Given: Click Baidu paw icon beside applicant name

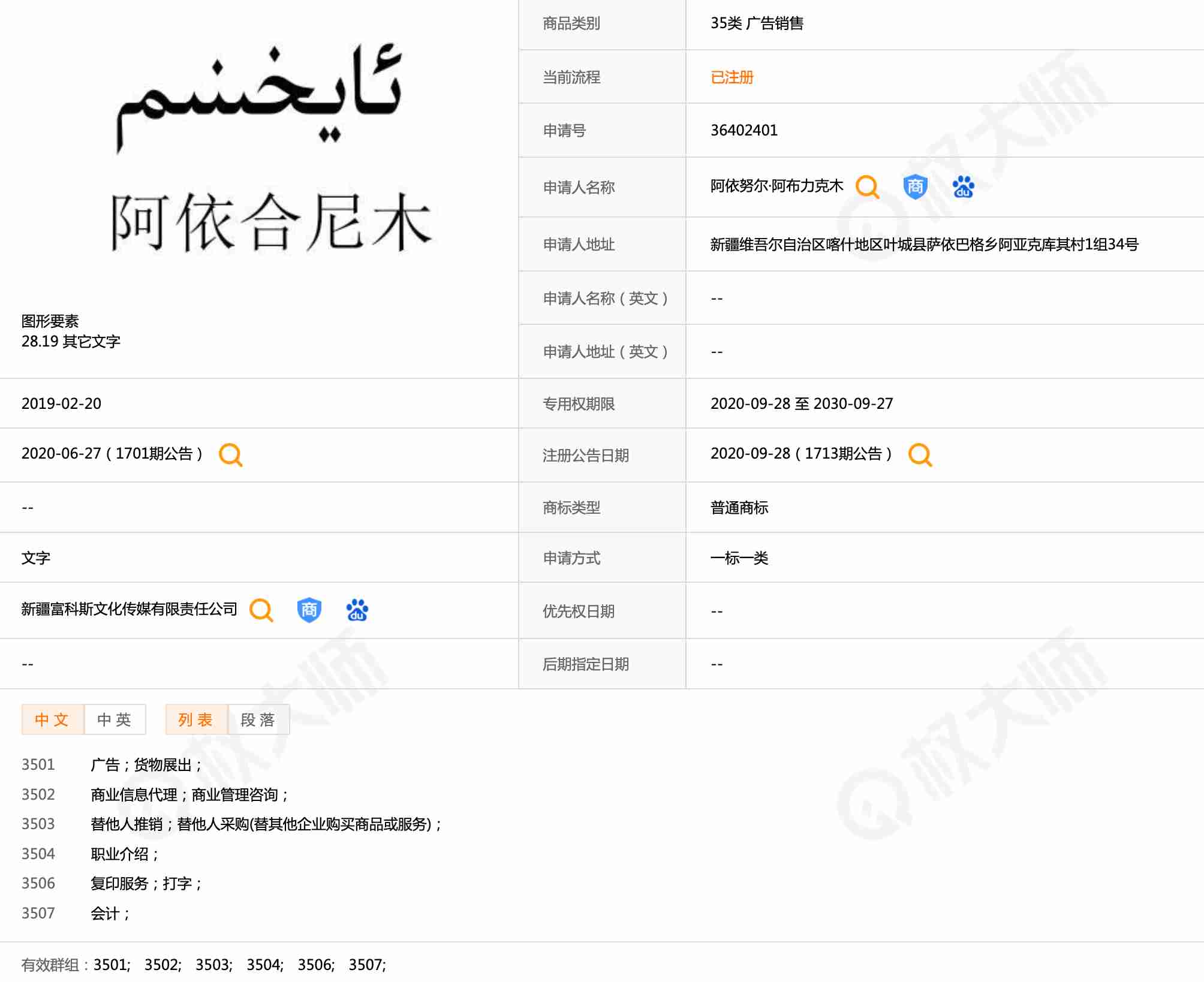Looking at the screenshot, I should (x=963, y=187).
